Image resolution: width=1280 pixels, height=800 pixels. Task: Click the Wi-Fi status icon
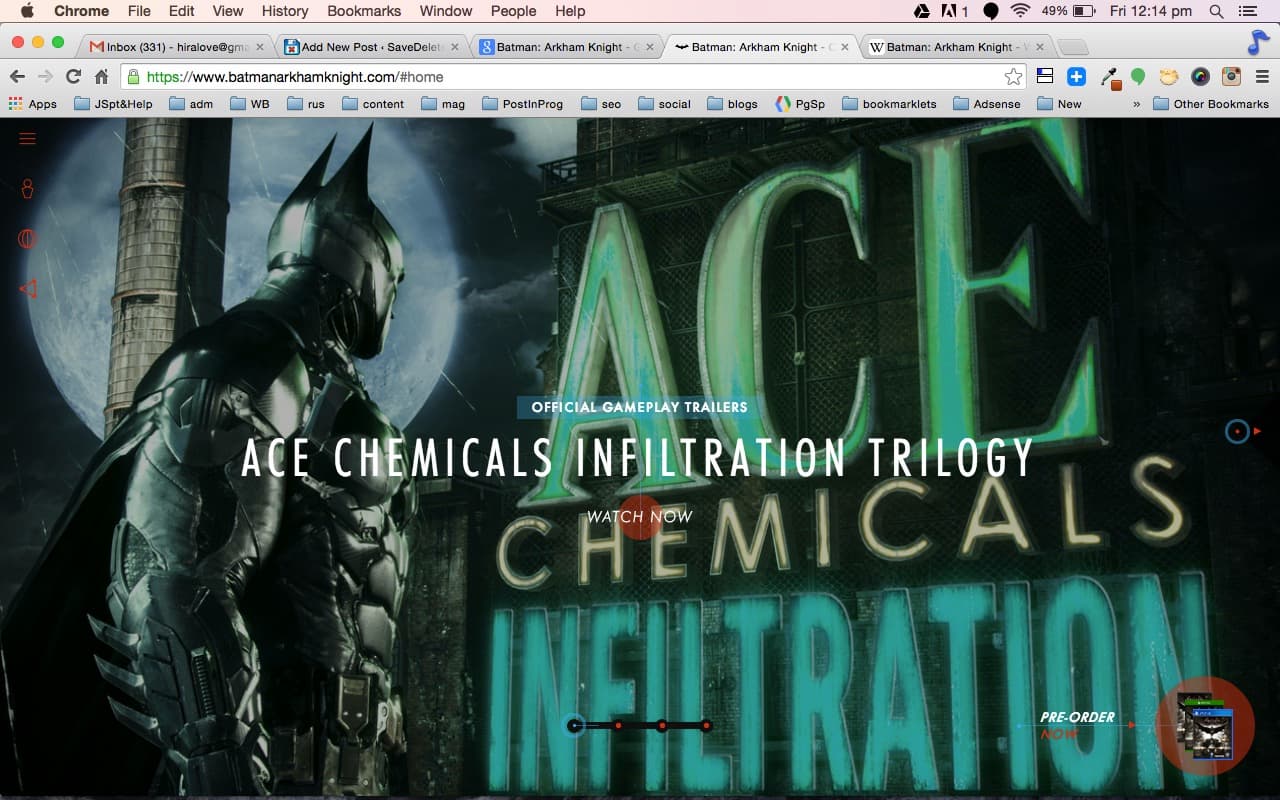click(1020, 11)
